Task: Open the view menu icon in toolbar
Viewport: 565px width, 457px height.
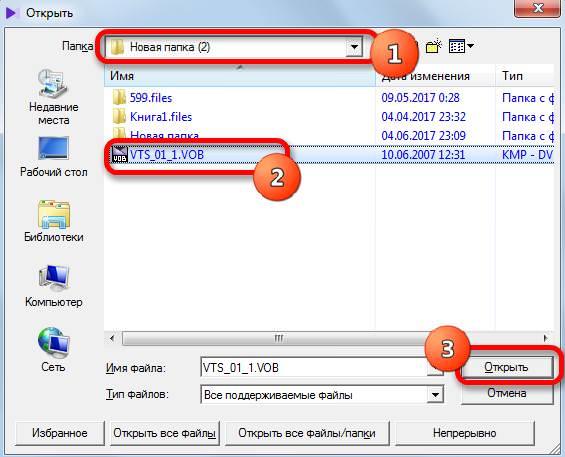Action: pos(461,46)
